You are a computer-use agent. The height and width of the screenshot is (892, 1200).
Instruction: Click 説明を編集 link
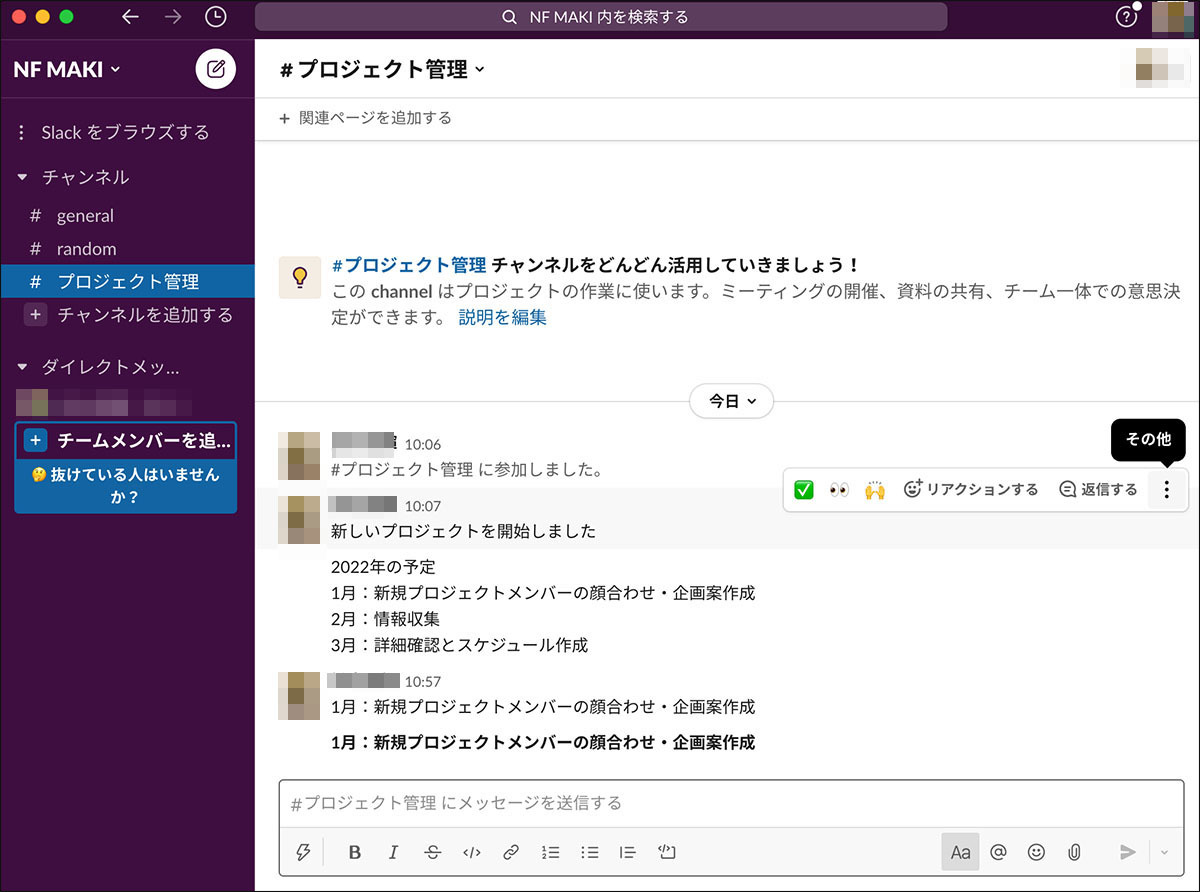[502, 318]
